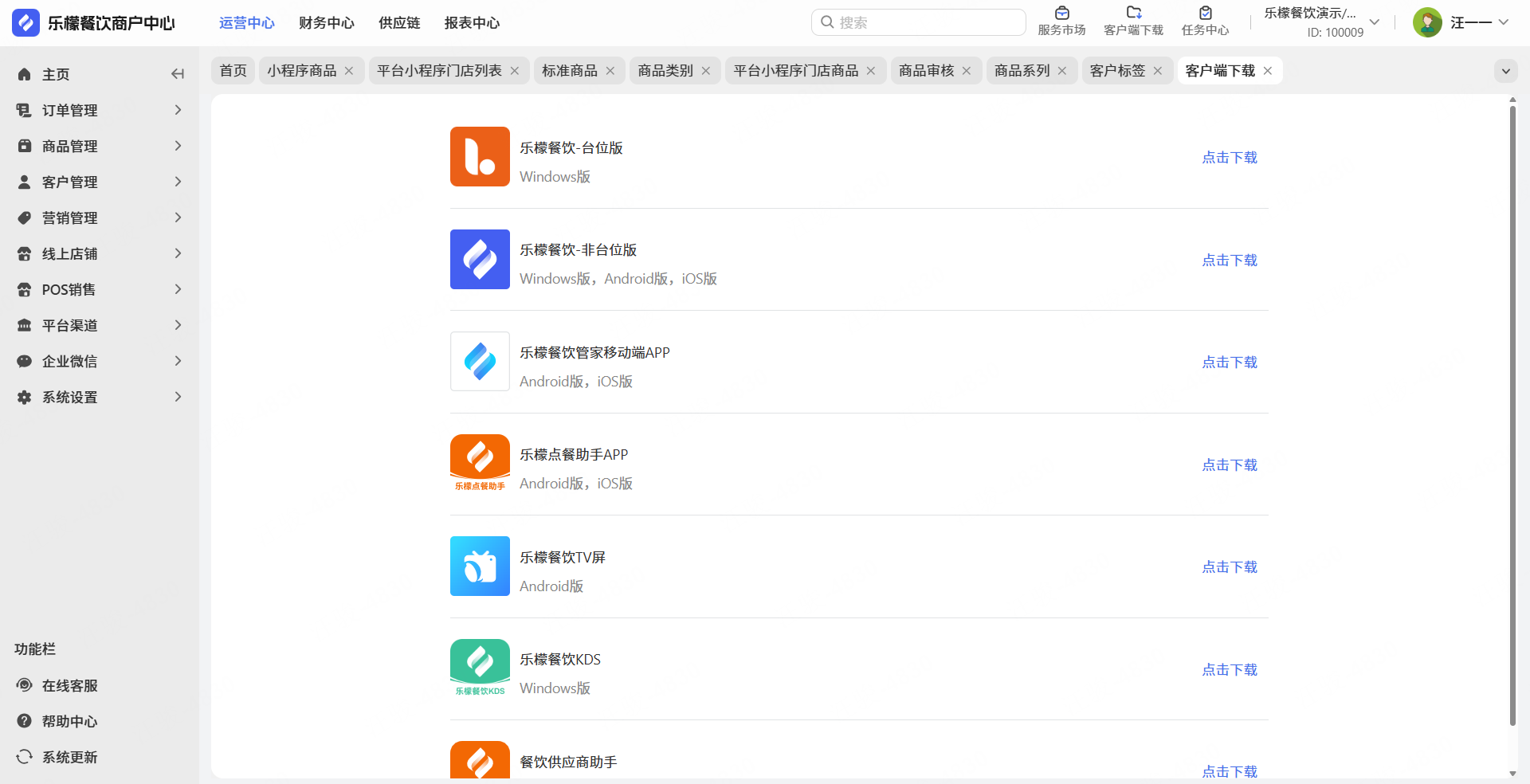The width and height of the screenshot is (1530, 784).
Task: Download 乐檬餐饮管家移动端APP via 点击下载
Action: point(1230,363)
